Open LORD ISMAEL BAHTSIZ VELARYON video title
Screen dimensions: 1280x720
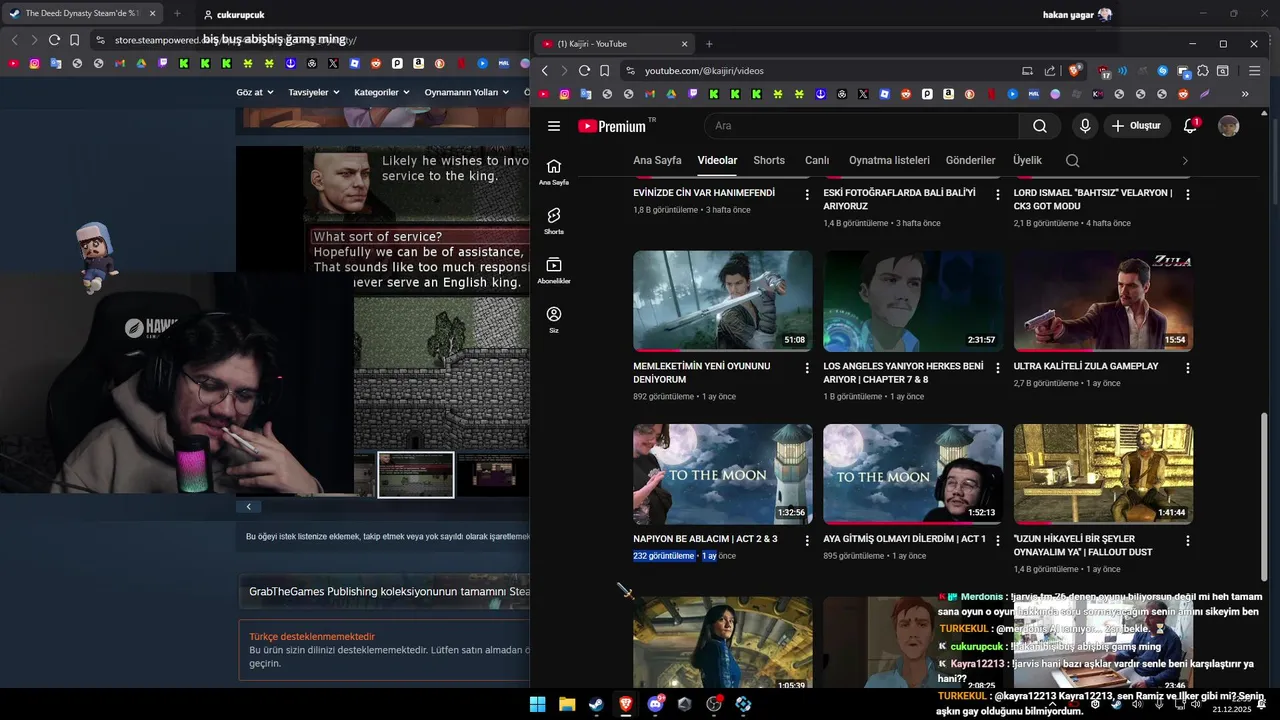(x=1093, y=199)
